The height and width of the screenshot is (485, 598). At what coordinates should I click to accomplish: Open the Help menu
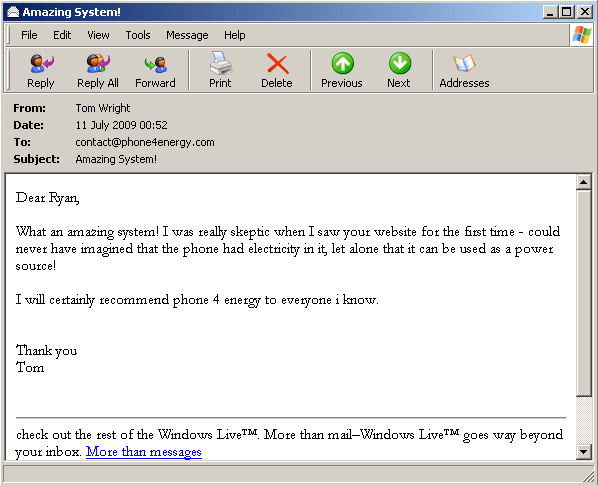point(235,35)
